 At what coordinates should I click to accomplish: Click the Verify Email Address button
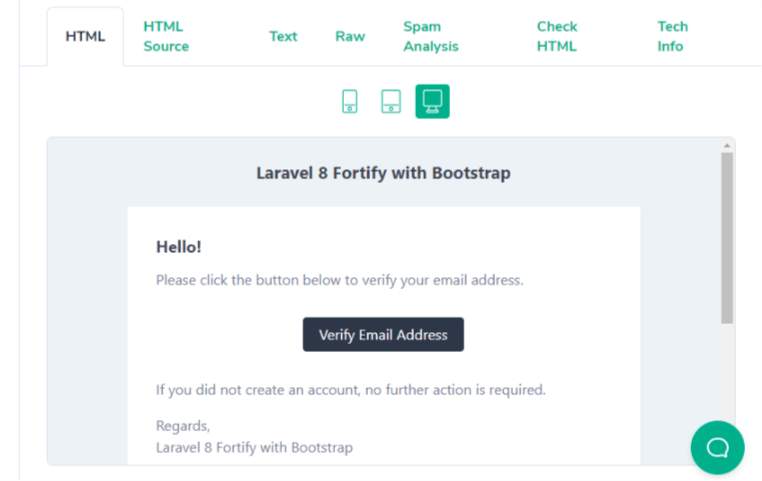(x=383, y=334)
